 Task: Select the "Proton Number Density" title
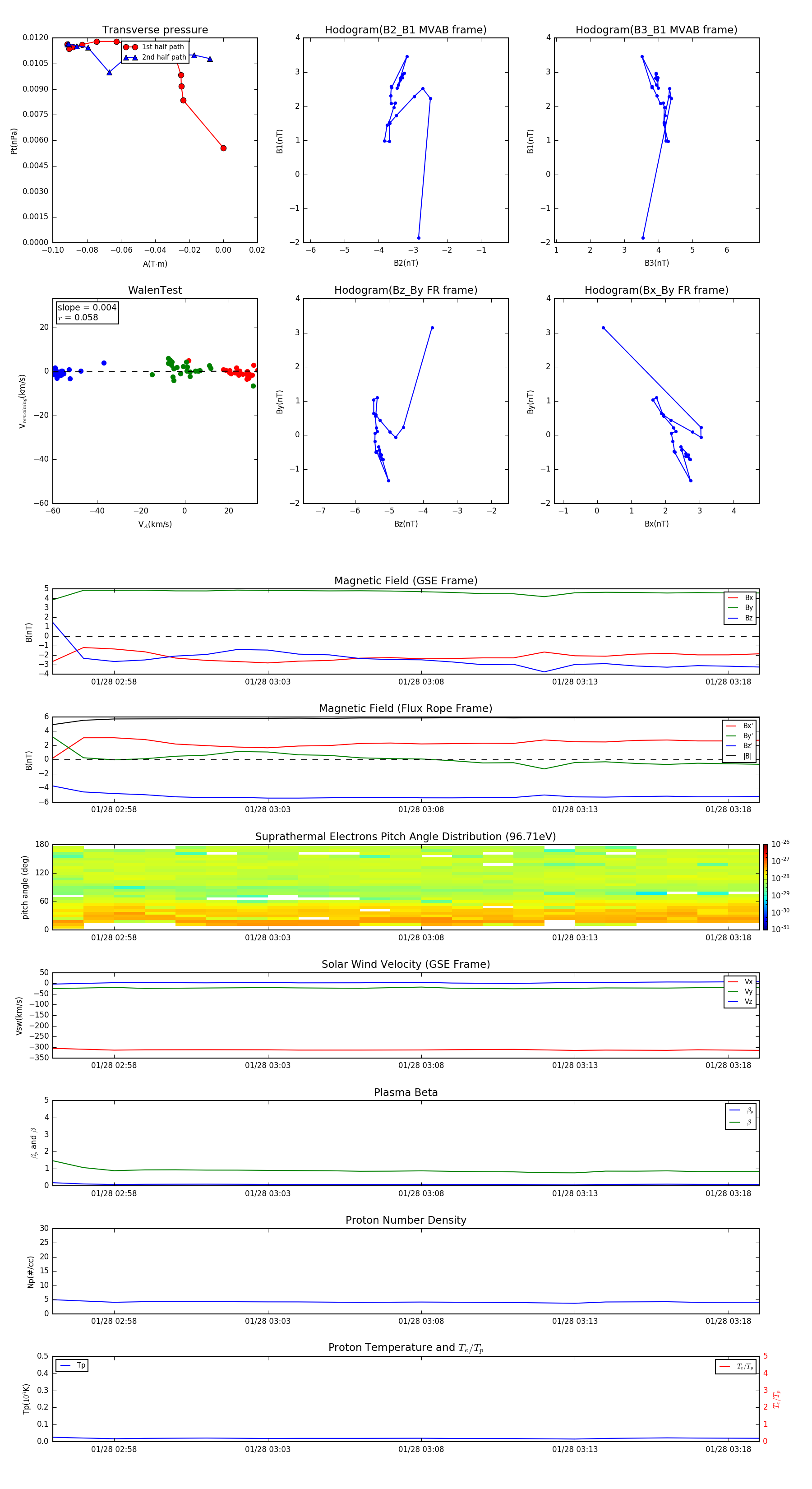click(x=406, y=1220)
